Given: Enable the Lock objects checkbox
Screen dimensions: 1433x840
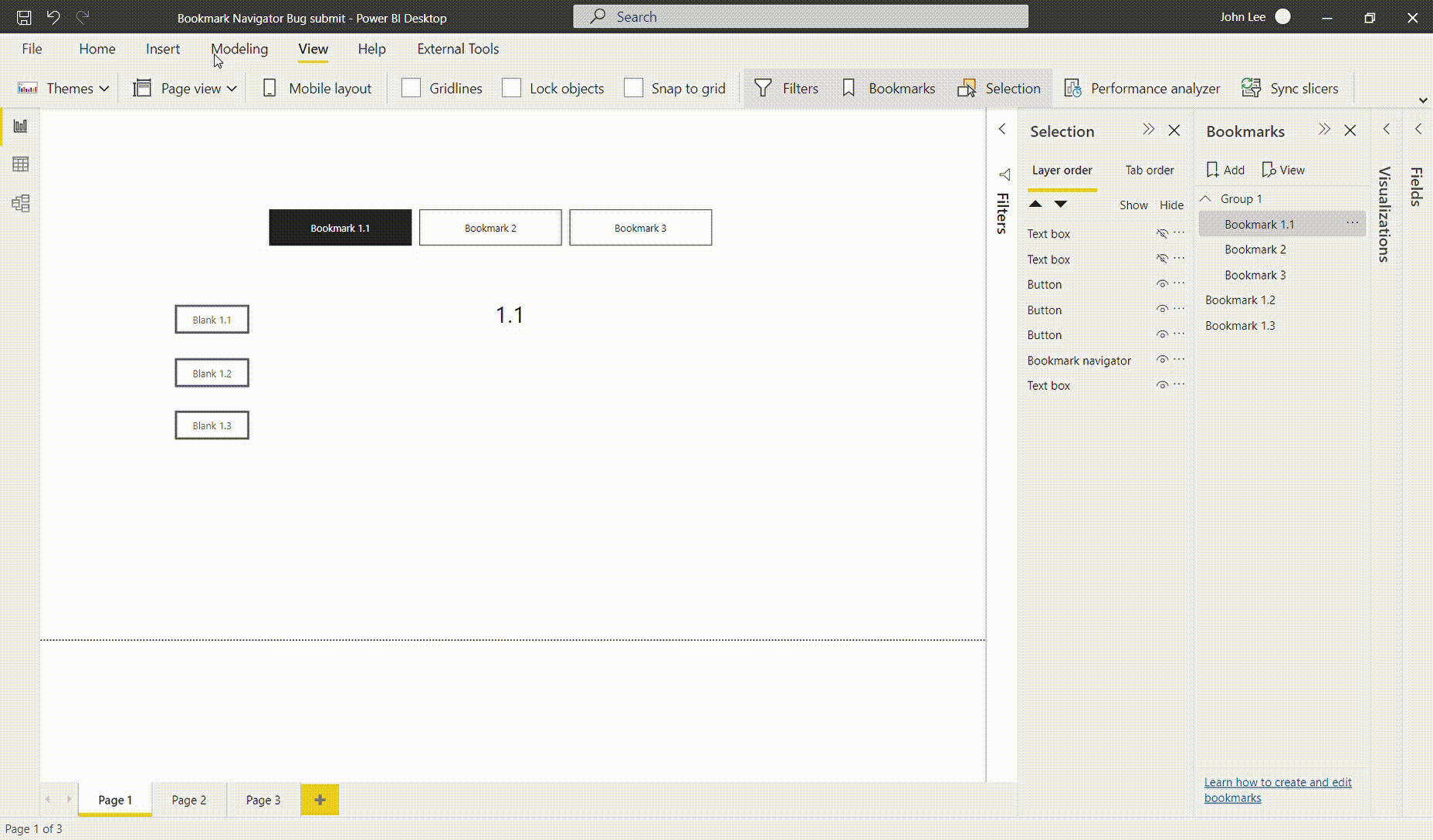Looking at the screenshot, I should [x=511, y=88].
